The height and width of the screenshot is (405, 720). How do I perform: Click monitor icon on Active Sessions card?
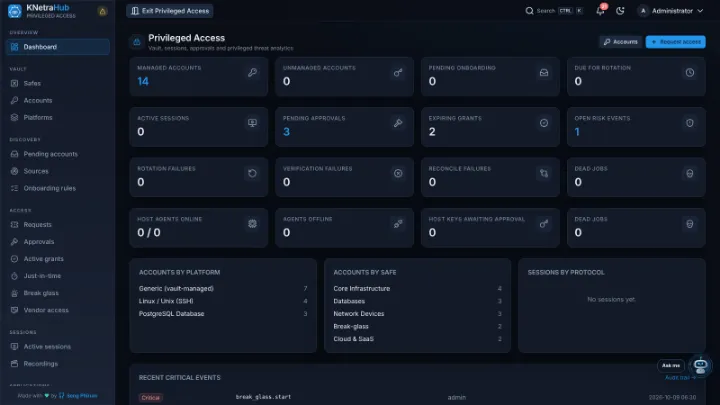(253, 123)
